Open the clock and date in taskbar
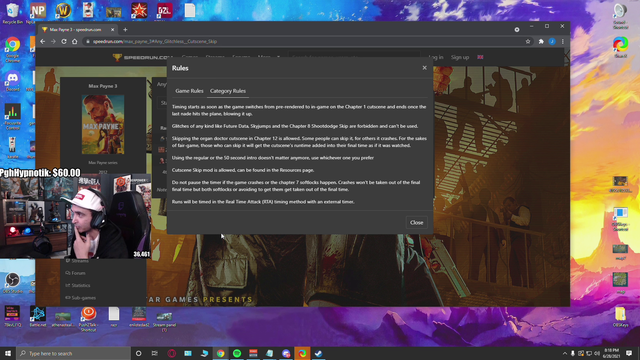This screenshot has width=640, height=360. pyautogui.click(x=611, y=353)
